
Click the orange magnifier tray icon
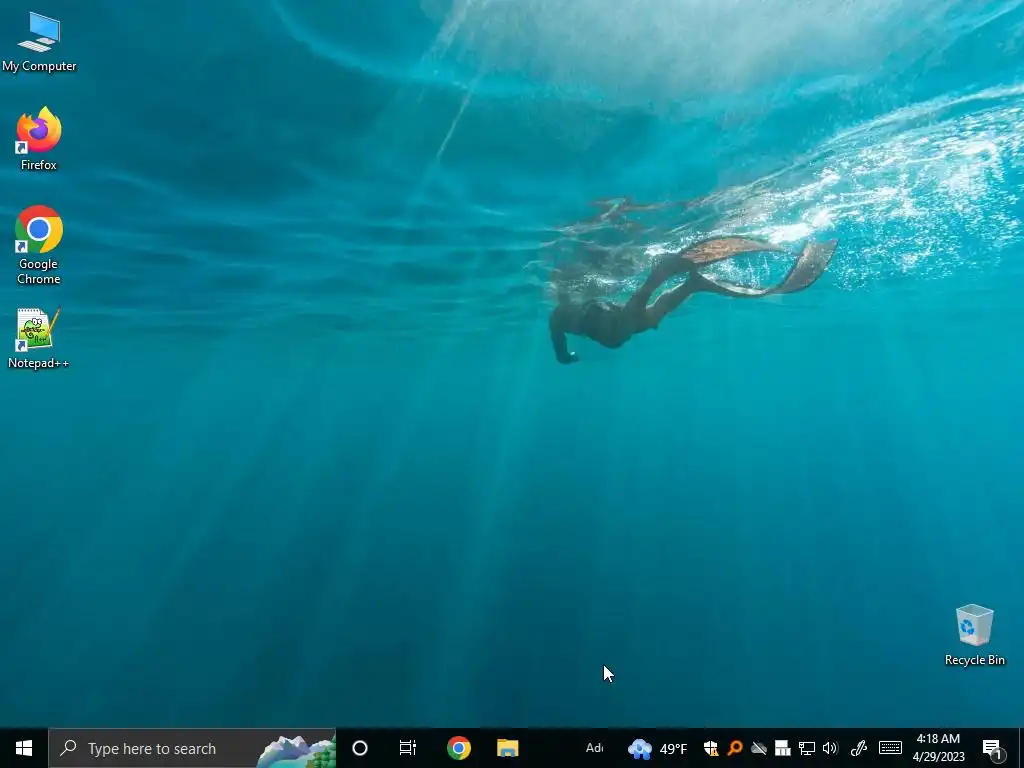735,748
